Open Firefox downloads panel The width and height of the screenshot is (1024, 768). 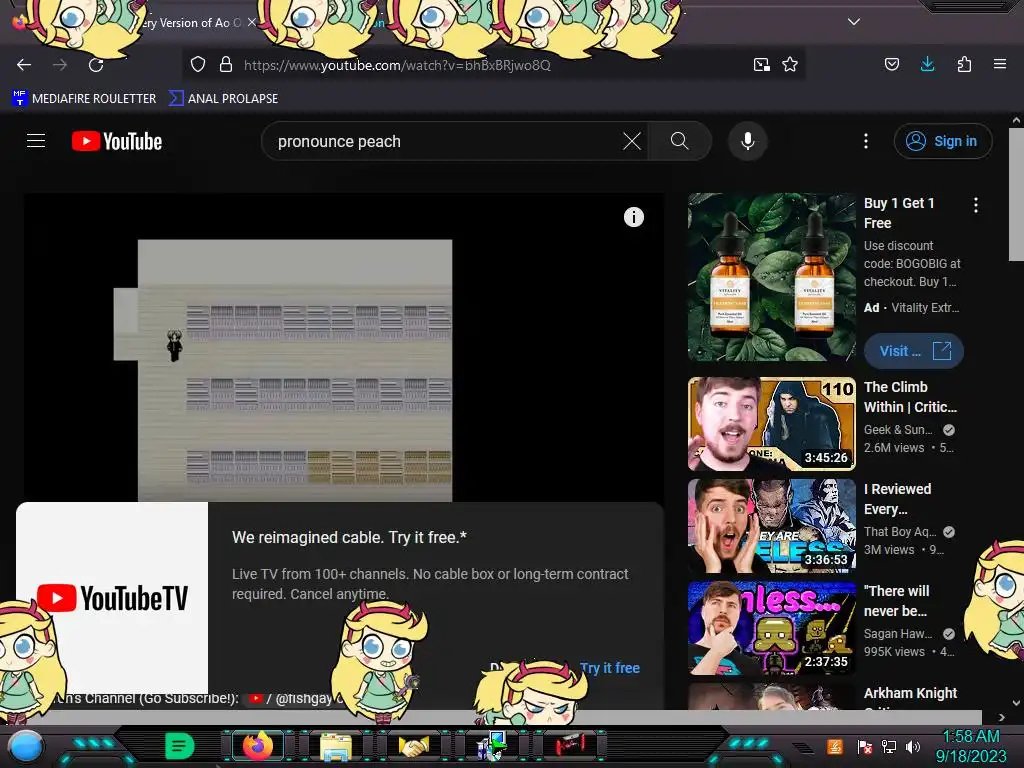point(927,64)
